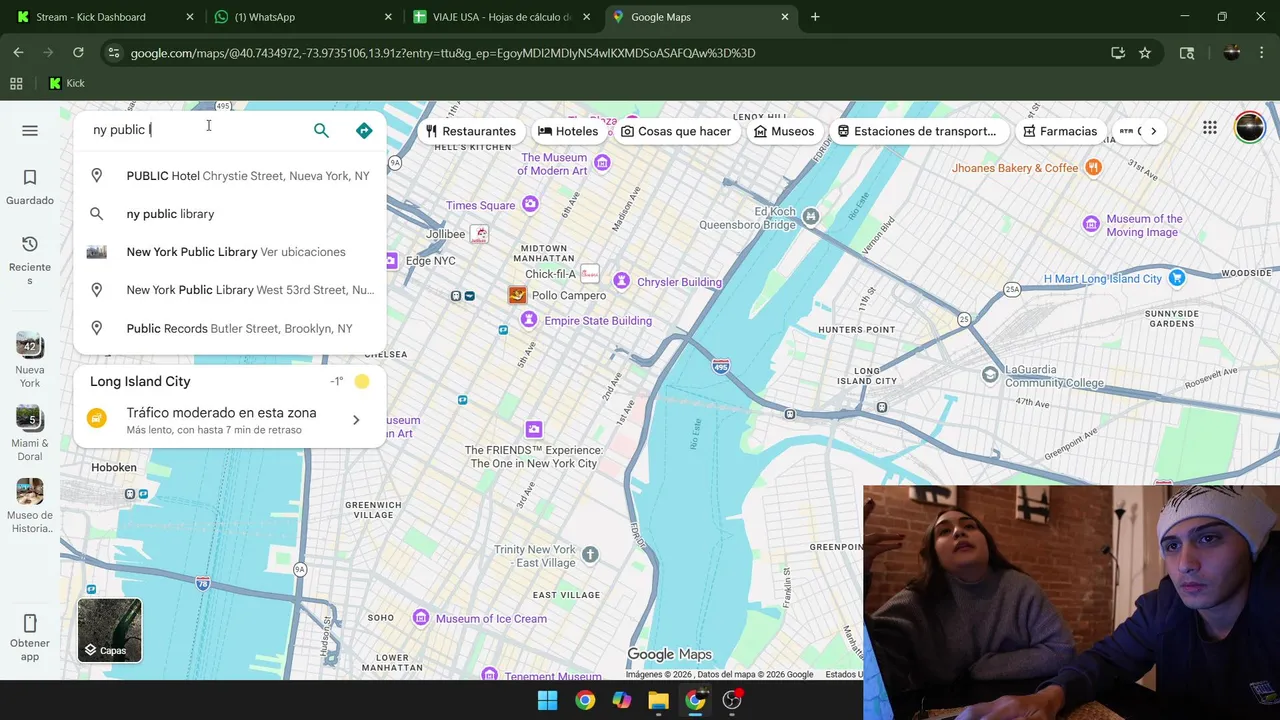Filter map by Hoteles chip
1280x720 pixels.
click(568, 131)
